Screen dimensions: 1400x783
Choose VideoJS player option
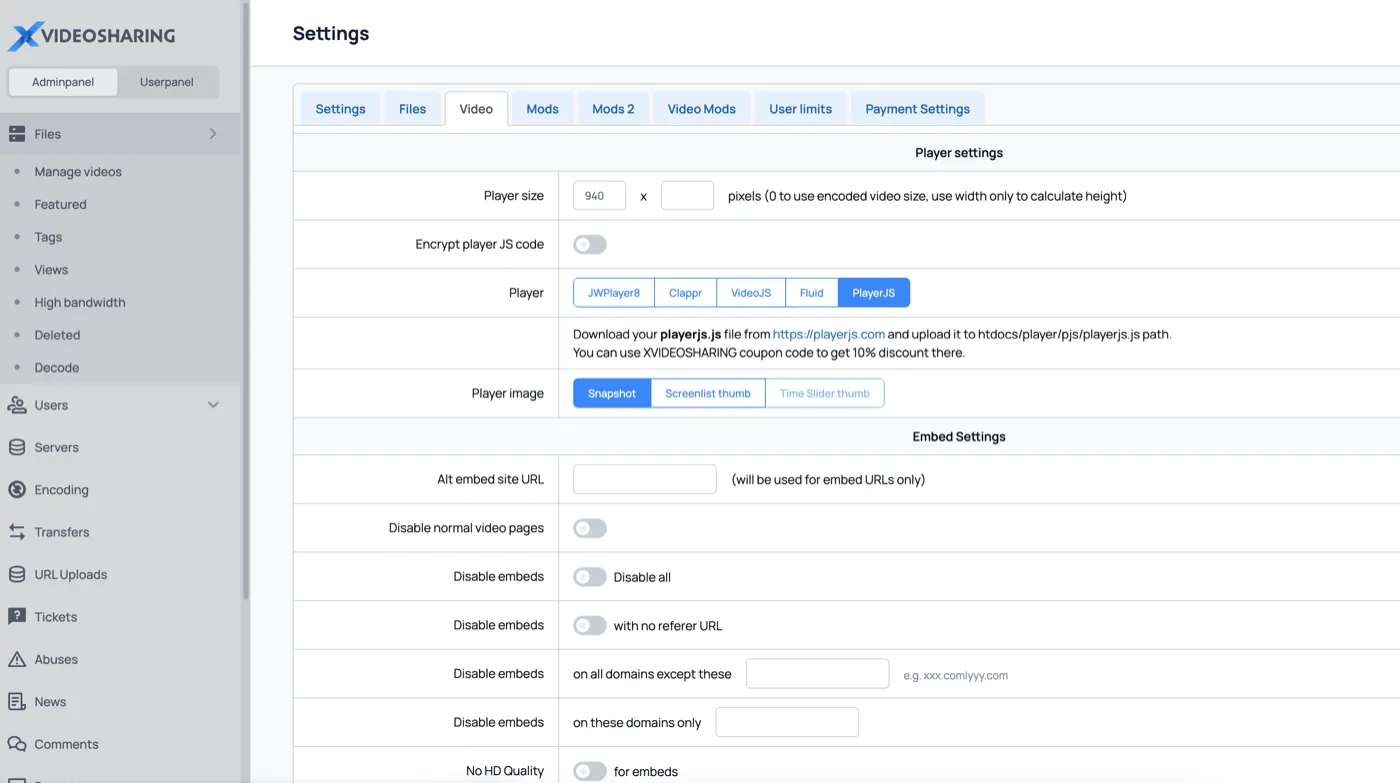[x=751, y=293]
